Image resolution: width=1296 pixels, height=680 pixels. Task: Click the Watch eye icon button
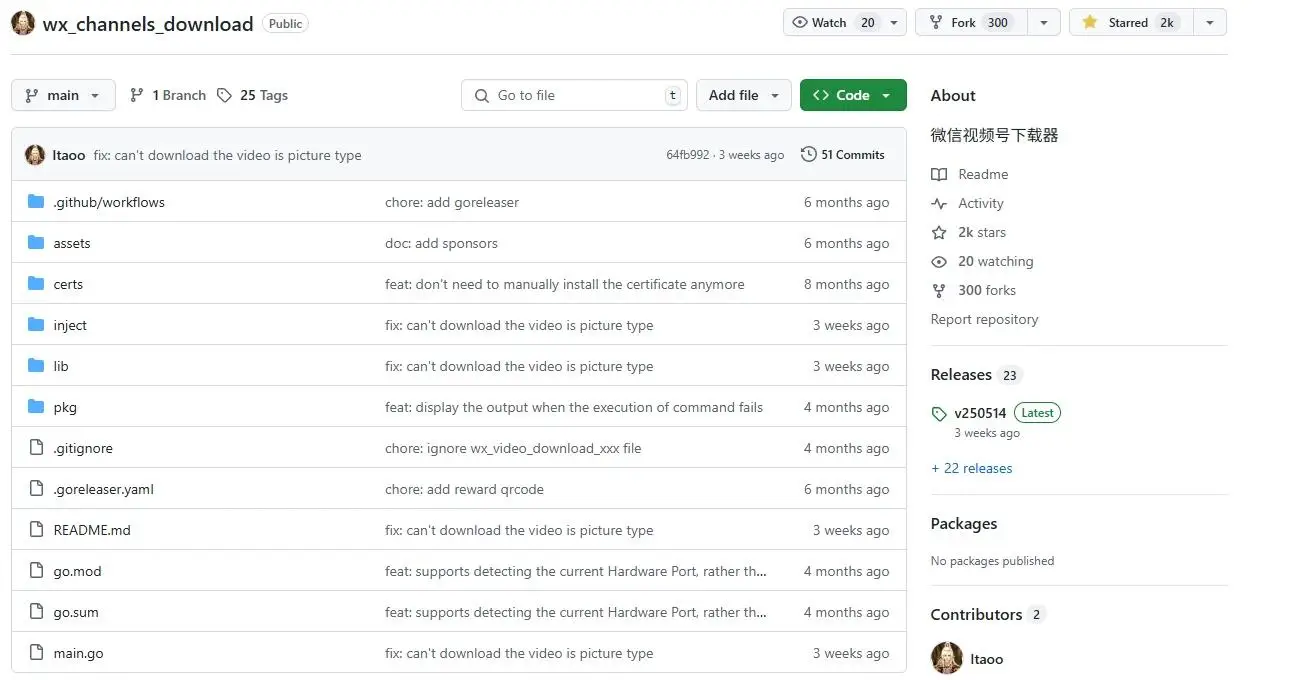pos(800,22)
